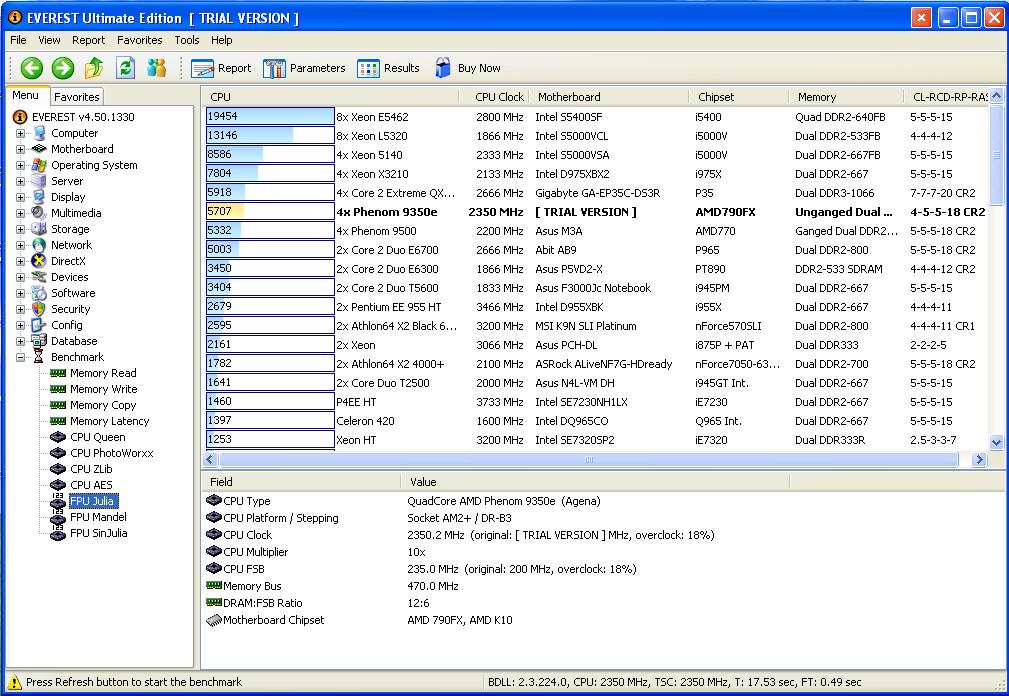Select the Multimedia speaker icon
The image size is (1009, 696).
(x=39, y=213)
